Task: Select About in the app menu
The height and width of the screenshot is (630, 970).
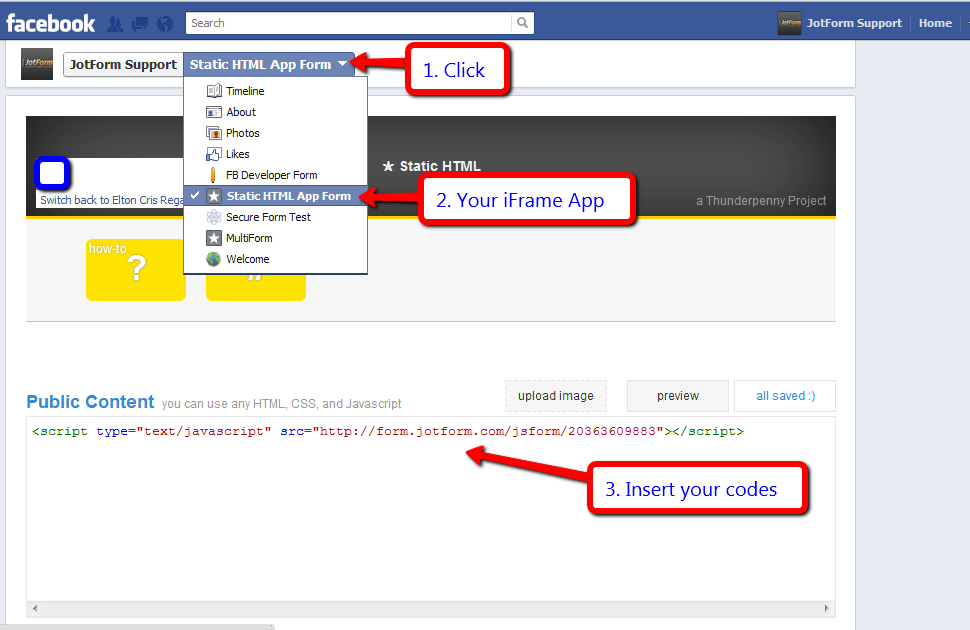Action: (241, 112)
